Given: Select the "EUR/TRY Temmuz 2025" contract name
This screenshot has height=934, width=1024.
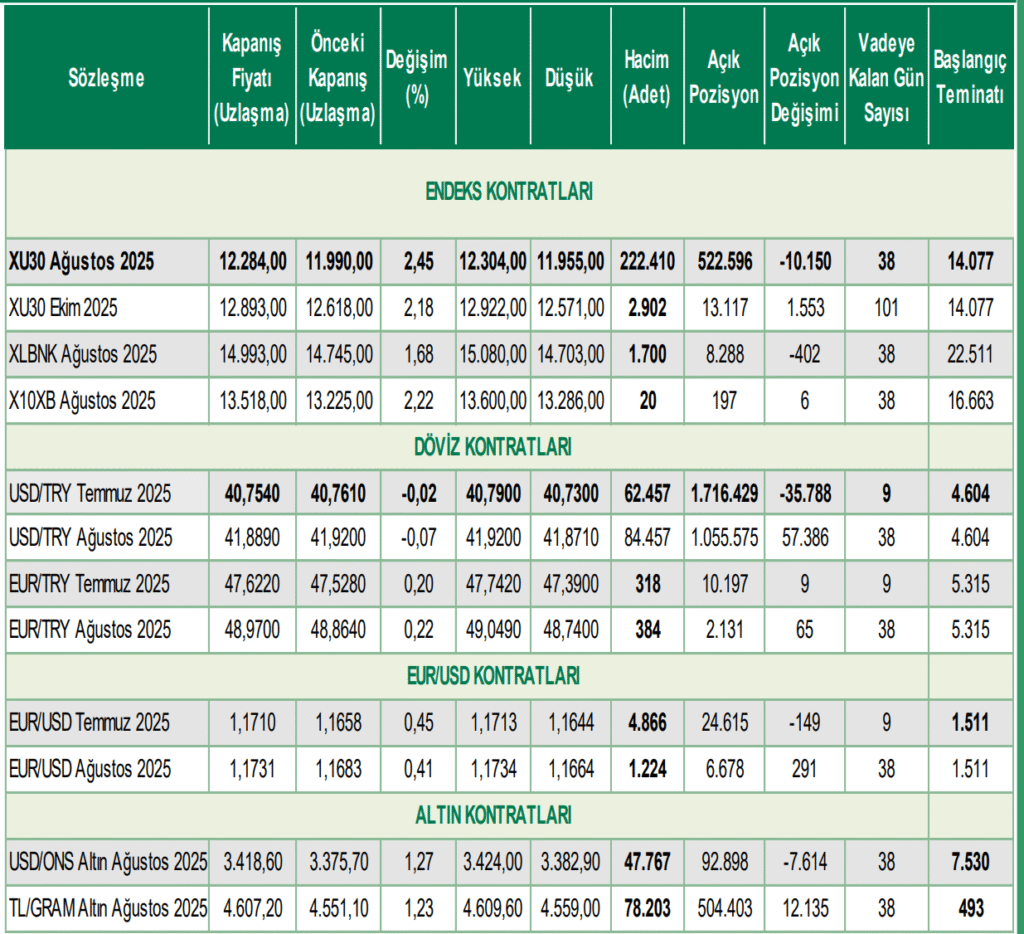Looking at the screenshot, I should point(89,584).
